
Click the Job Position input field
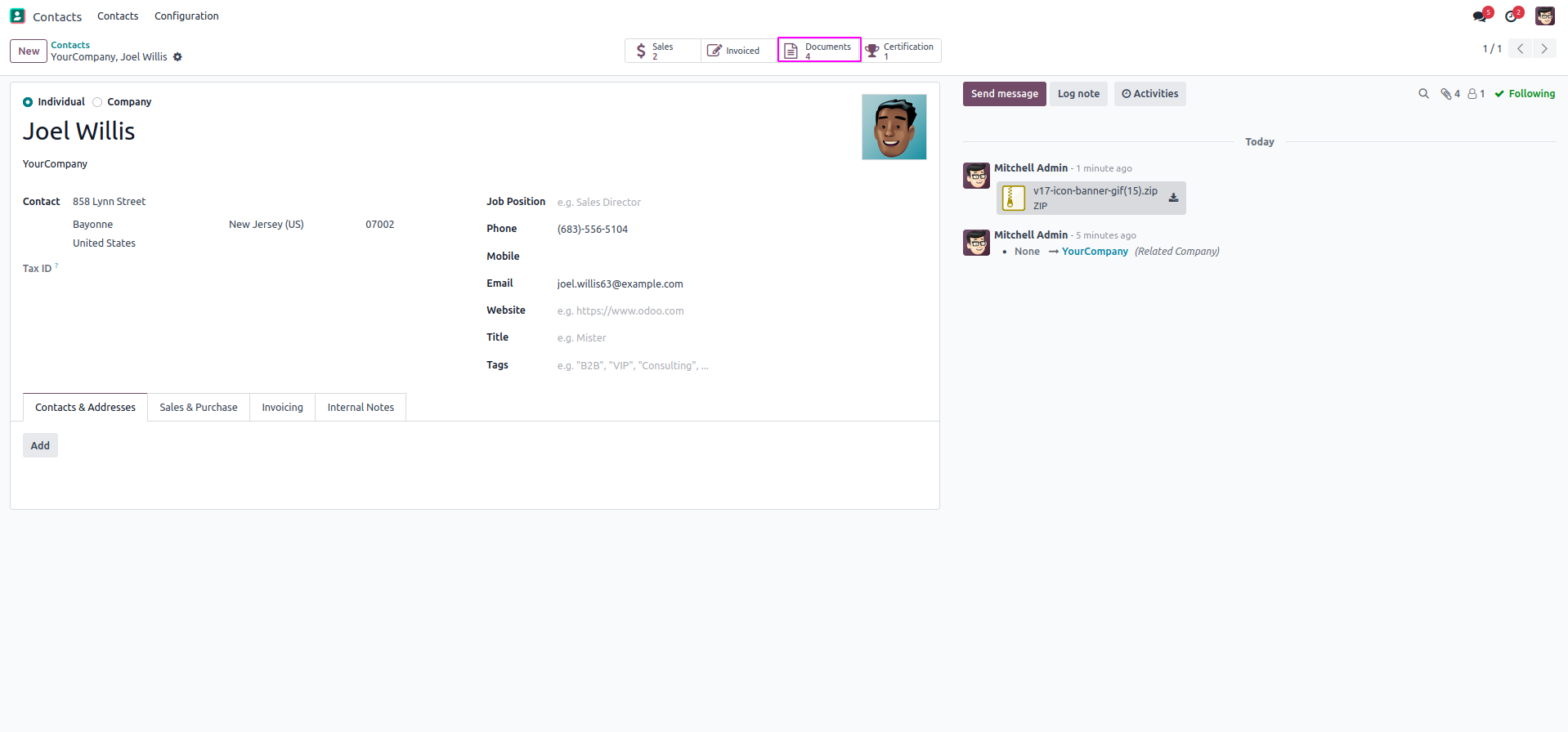point(740,203)
